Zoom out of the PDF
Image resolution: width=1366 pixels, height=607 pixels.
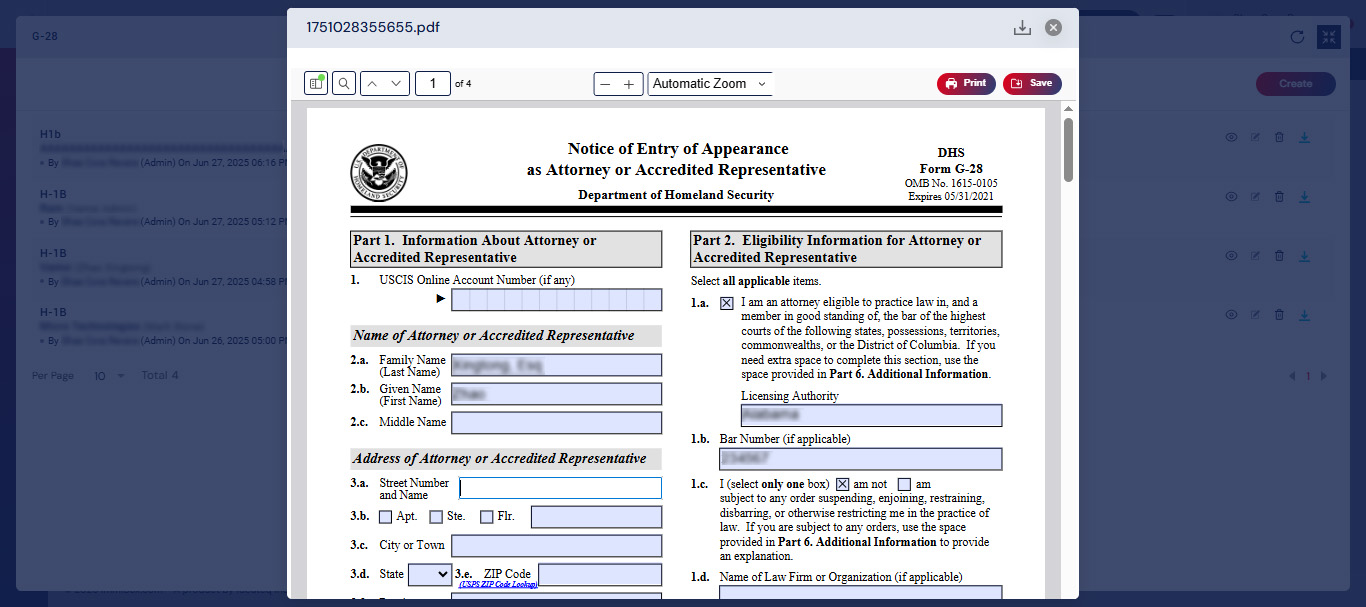pos(605,84)
